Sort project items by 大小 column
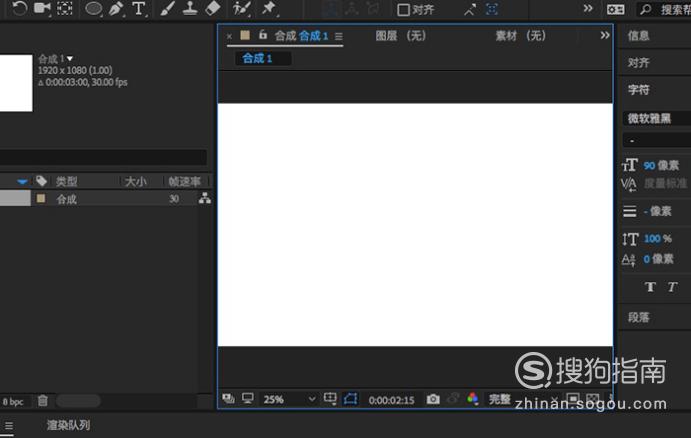This screenshot has width=691, height=438. [x=135, y=182]
